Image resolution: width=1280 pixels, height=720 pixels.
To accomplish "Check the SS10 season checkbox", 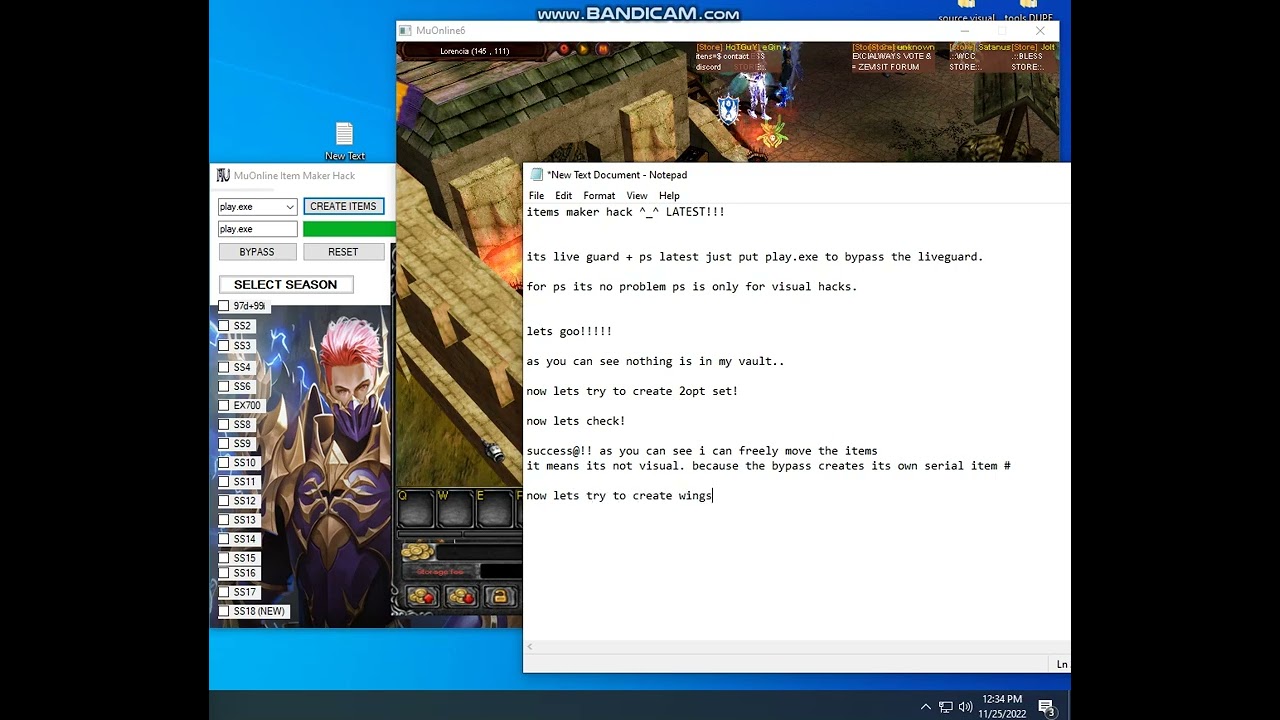I will tap(224, 463).
